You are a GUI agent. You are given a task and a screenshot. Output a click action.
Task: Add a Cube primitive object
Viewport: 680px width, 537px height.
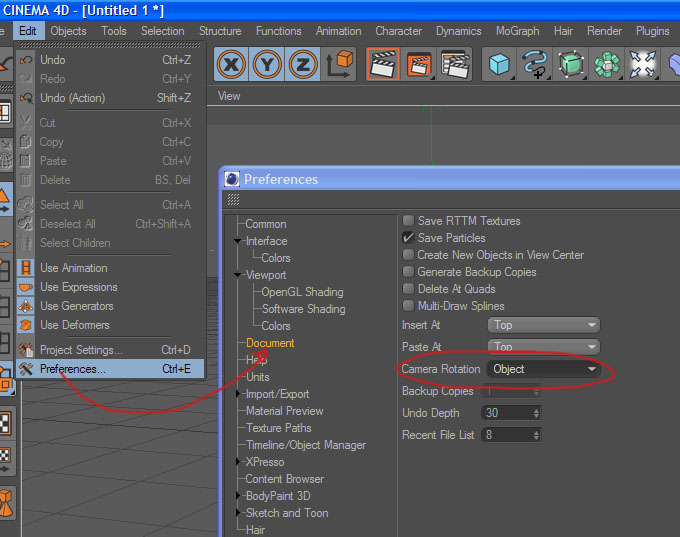pyautogui.click(x=499, y=65)
